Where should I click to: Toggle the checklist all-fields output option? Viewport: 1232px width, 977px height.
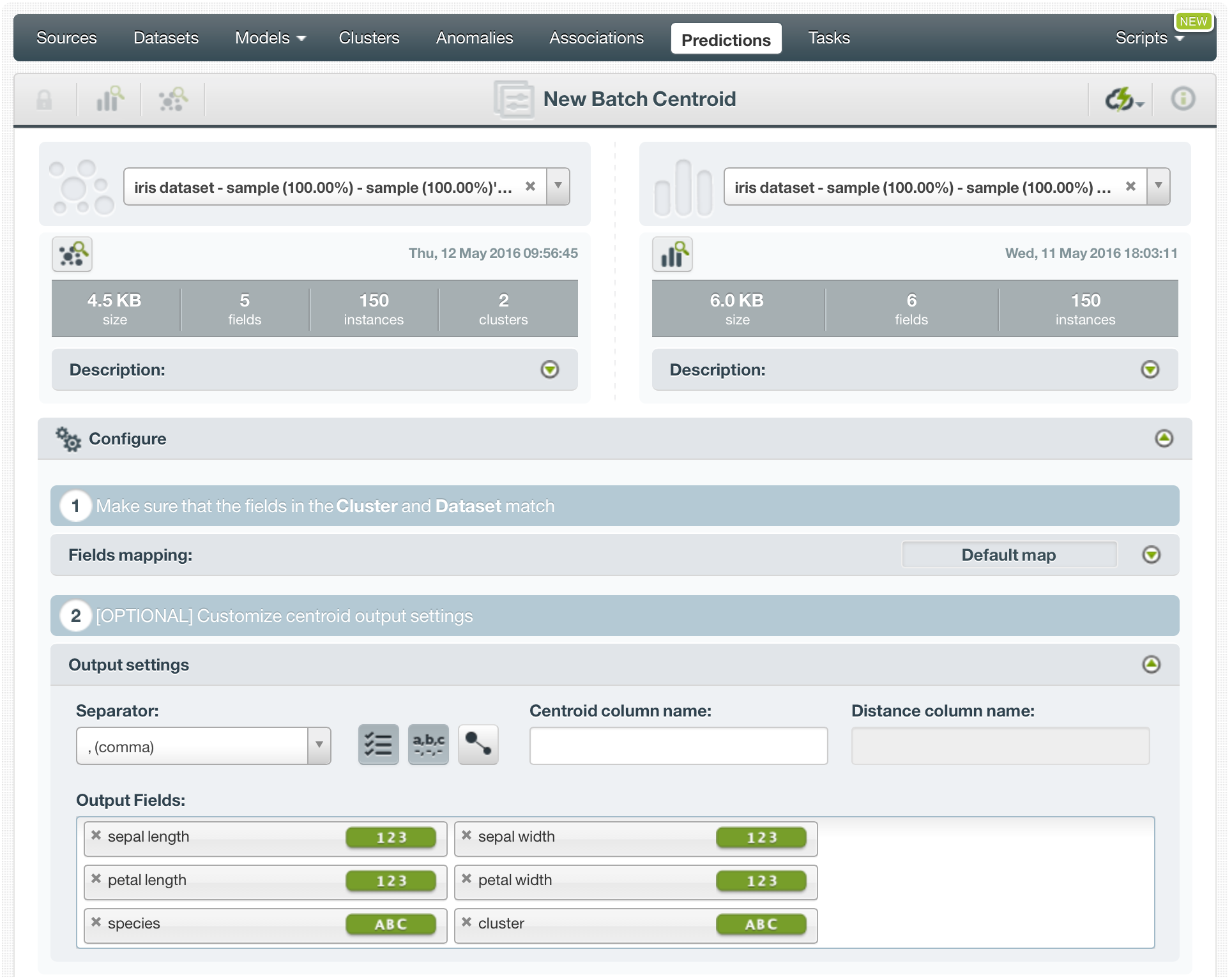click(379, 745)
